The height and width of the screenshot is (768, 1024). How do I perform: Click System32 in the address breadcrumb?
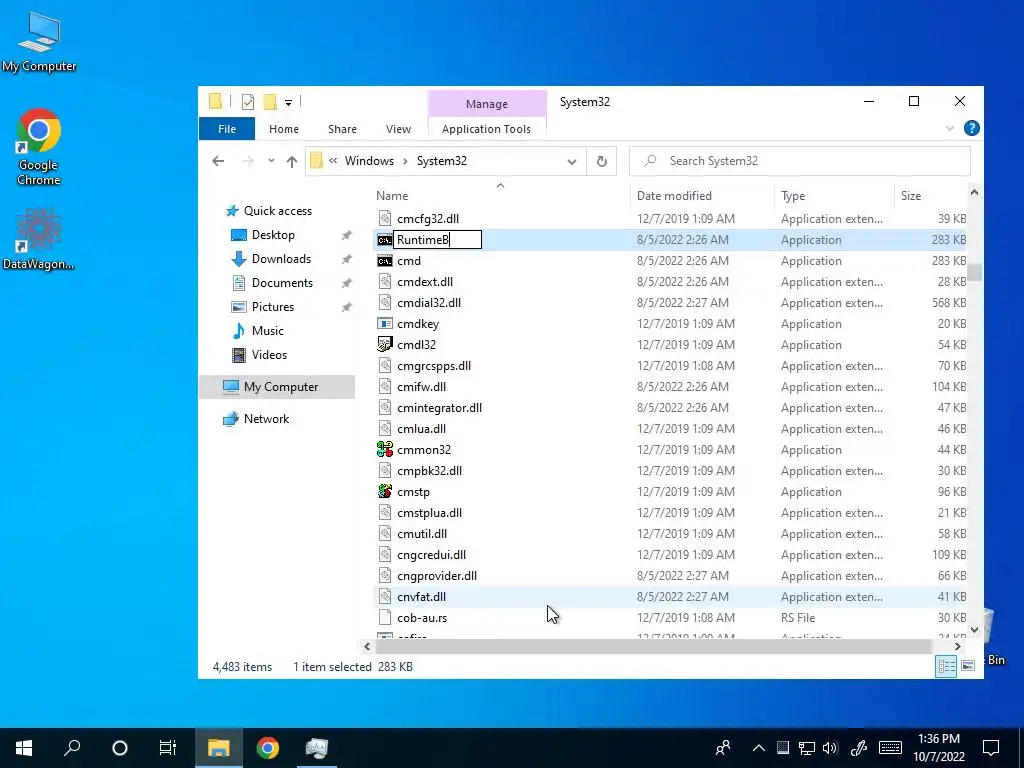click(441, 161)
